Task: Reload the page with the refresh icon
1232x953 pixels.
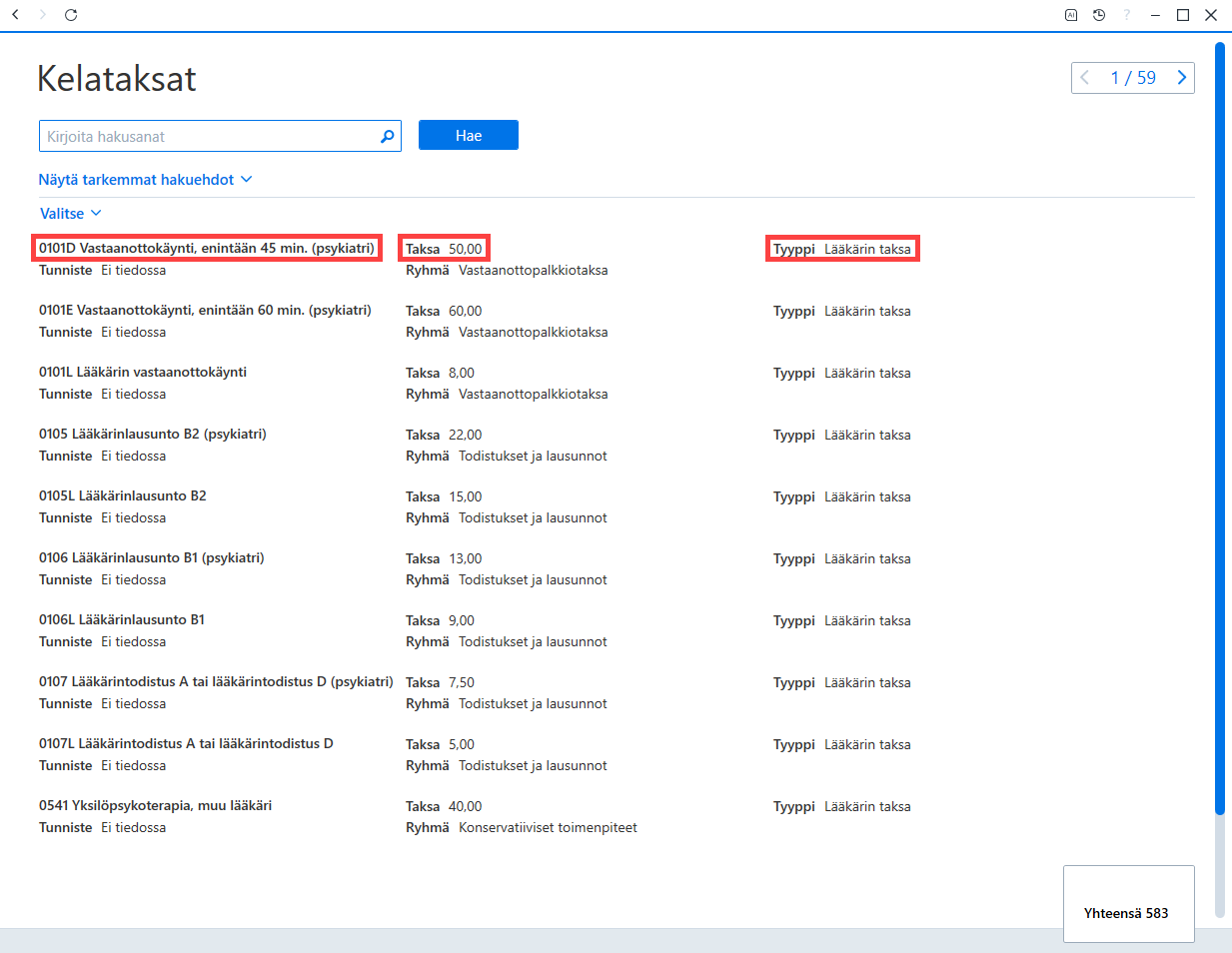Action: point(71,15)
